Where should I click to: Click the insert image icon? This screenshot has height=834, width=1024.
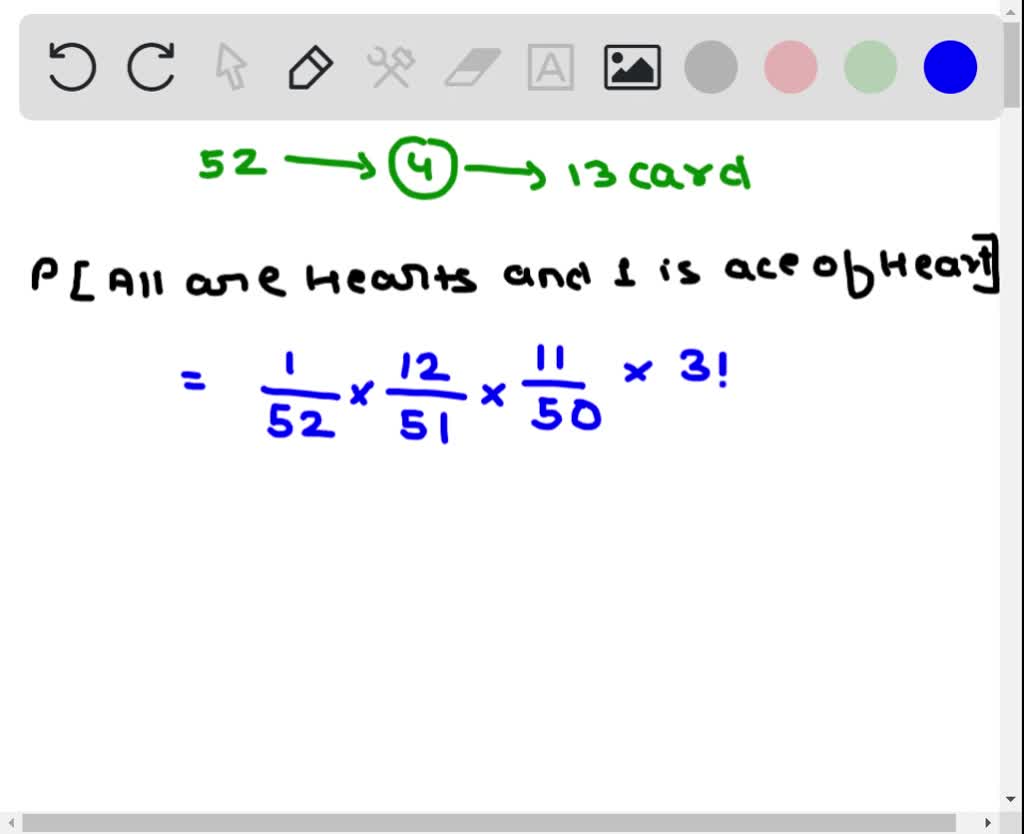point(632,67)
